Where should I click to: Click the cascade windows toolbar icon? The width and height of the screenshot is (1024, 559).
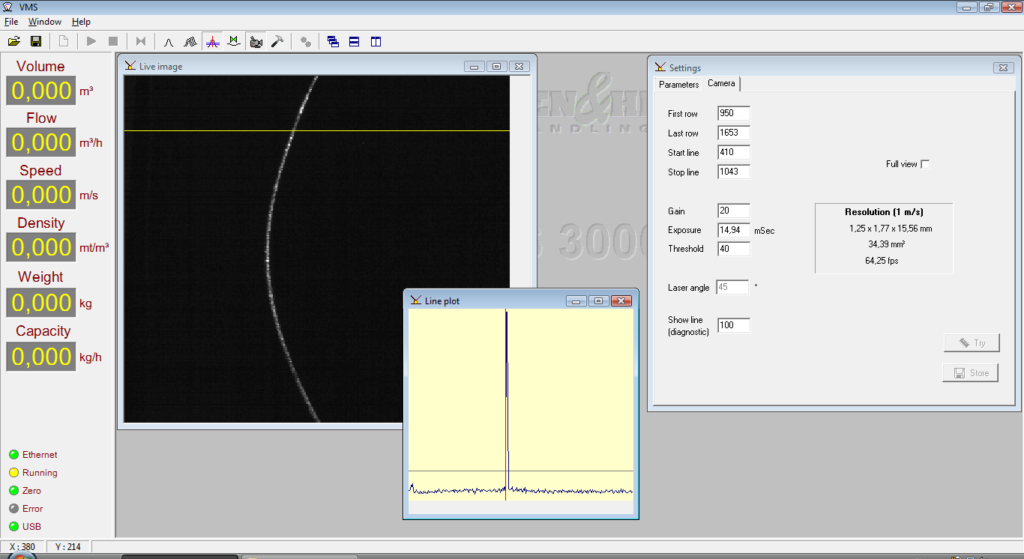[x=333, y=41]
